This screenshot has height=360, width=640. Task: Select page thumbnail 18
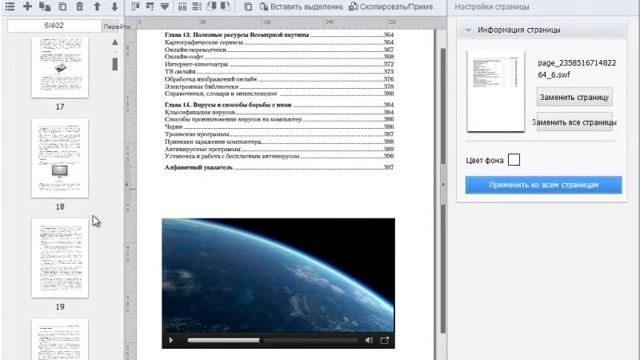click(60, 158)
